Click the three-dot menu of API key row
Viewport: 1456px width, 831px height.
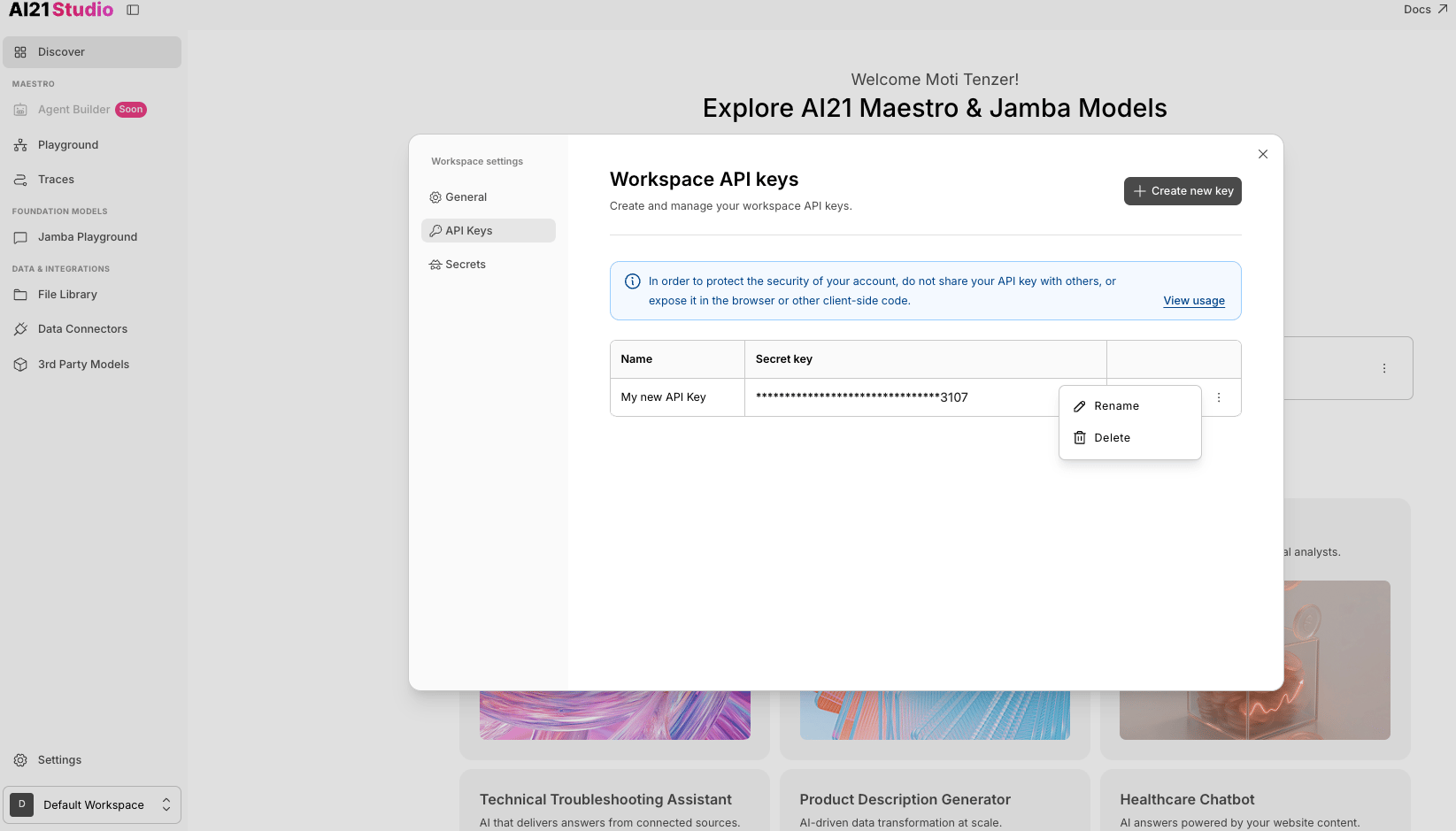click(x=1219, y=397)
